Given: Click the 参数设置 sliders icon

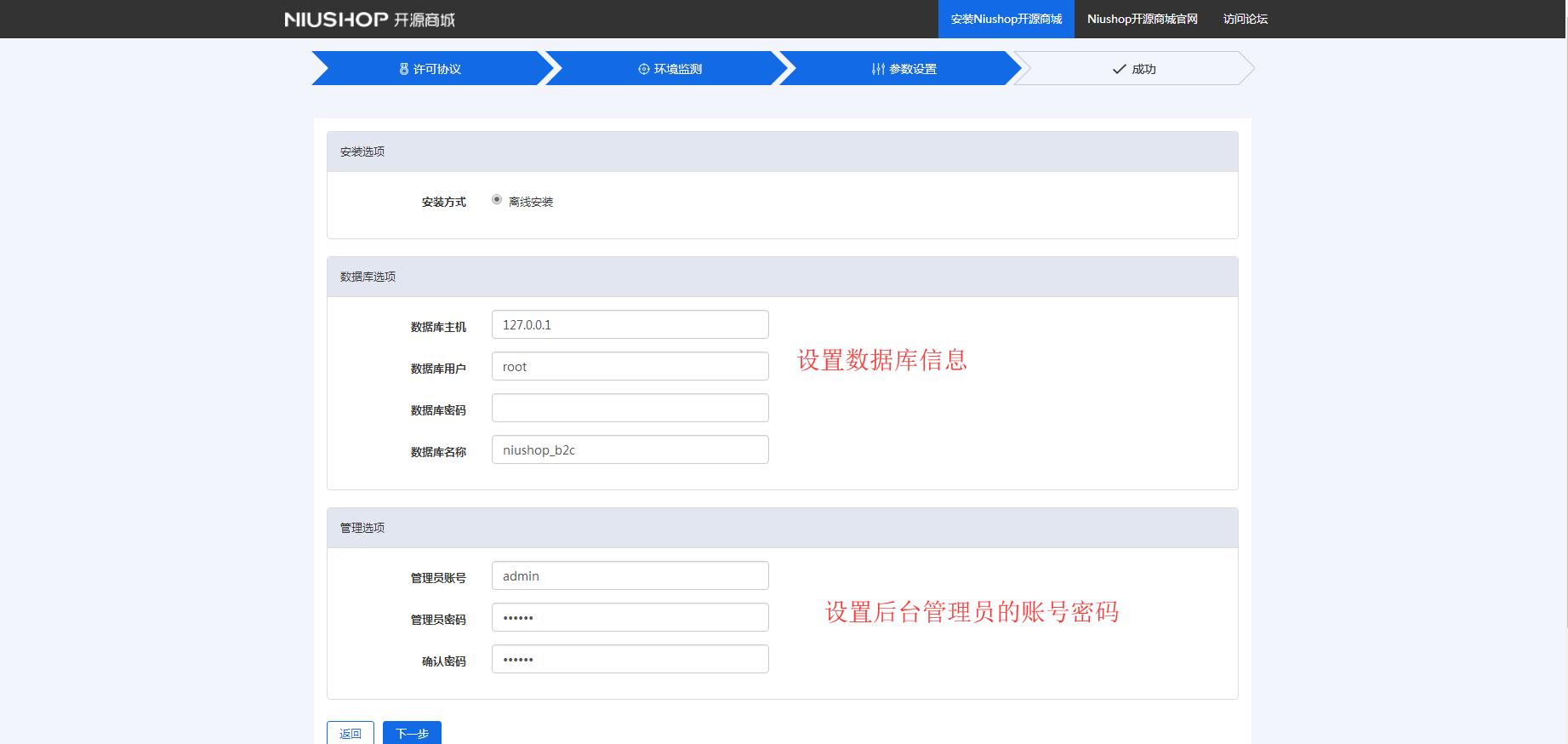Looking at the screenshot, I should click(878, 69).
